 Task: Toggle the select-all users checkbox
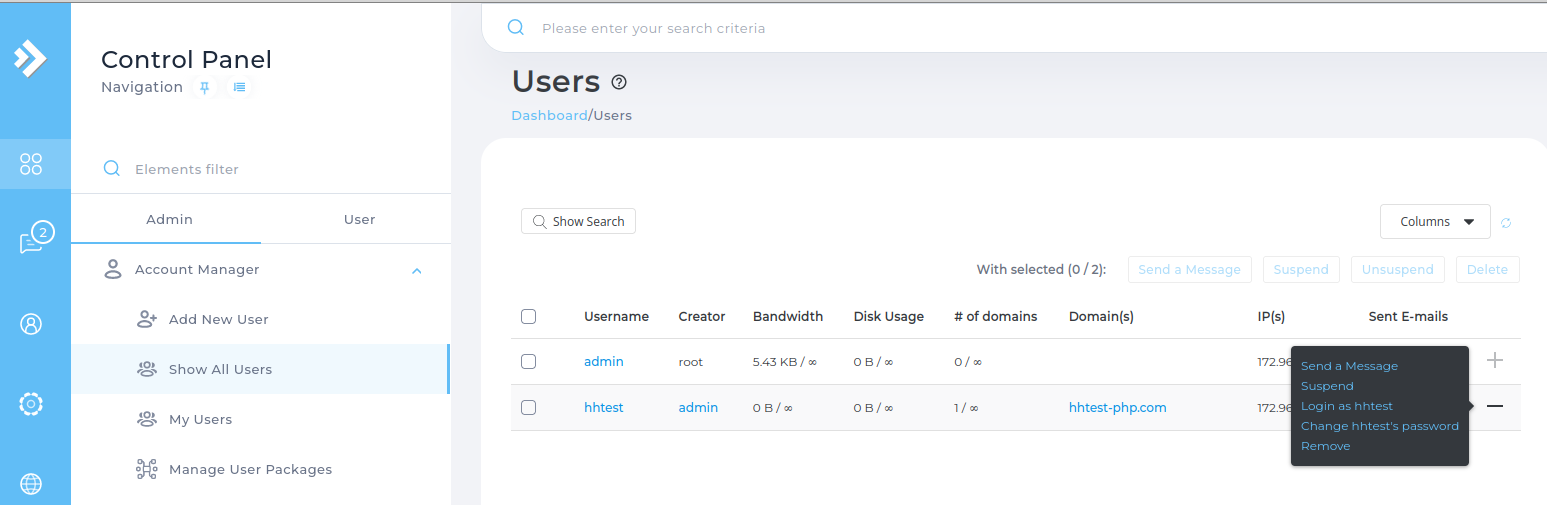(529, 316)
